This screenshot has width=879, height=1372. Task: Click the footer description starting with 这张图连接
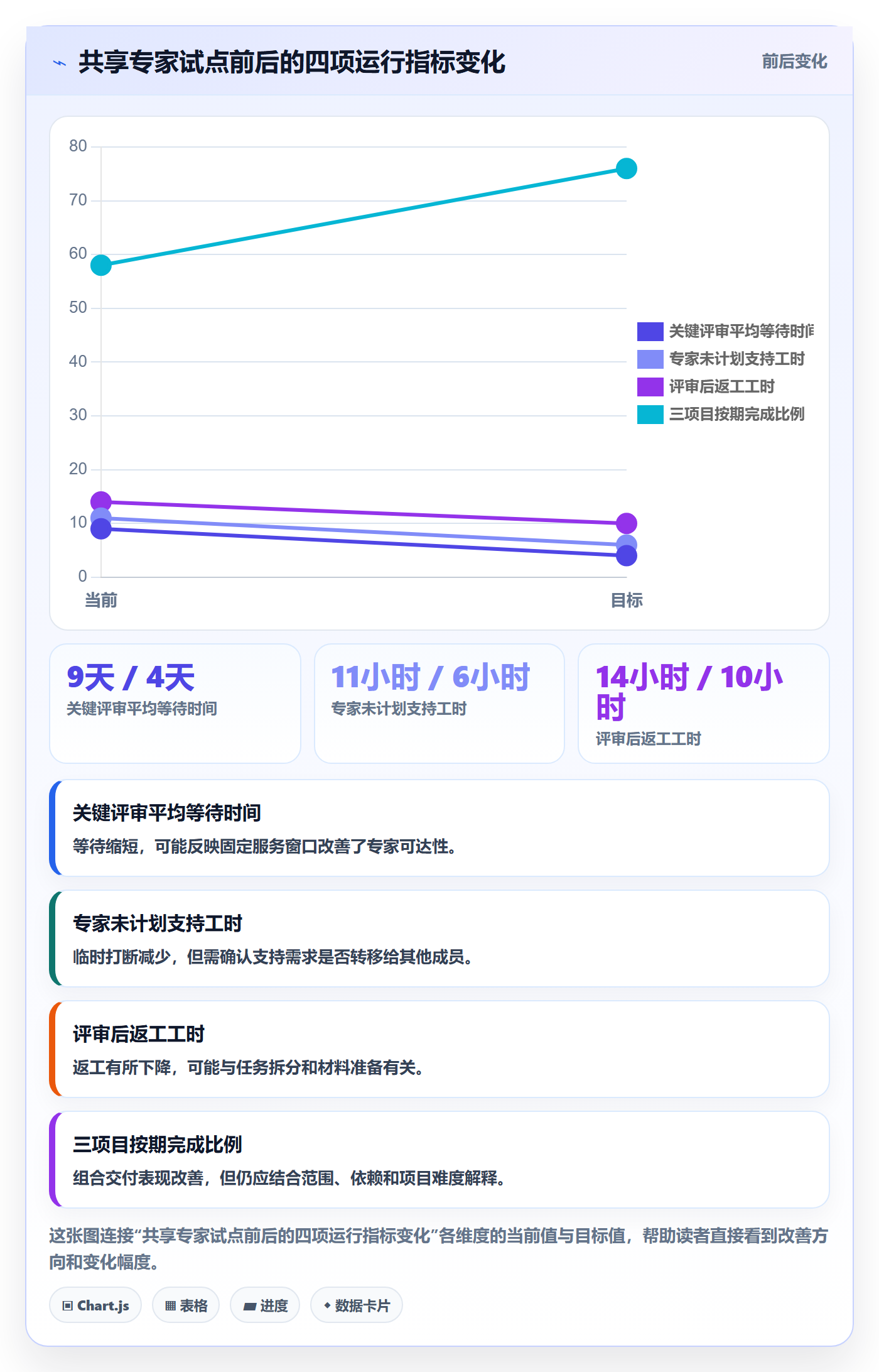(x=439, y=1249)
